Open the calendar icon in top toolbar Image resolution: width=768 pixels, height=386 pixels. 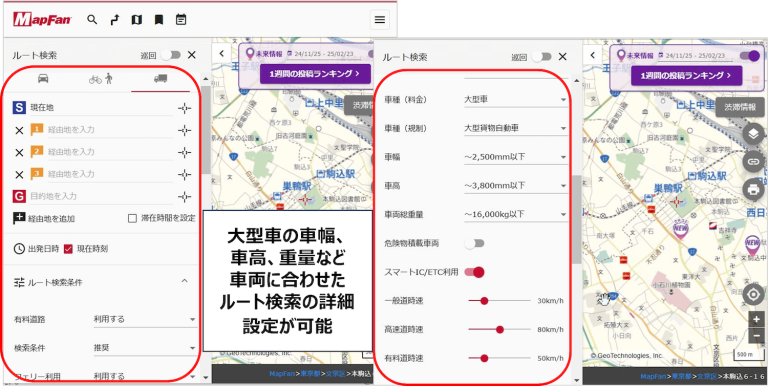[x=181, y=20]
